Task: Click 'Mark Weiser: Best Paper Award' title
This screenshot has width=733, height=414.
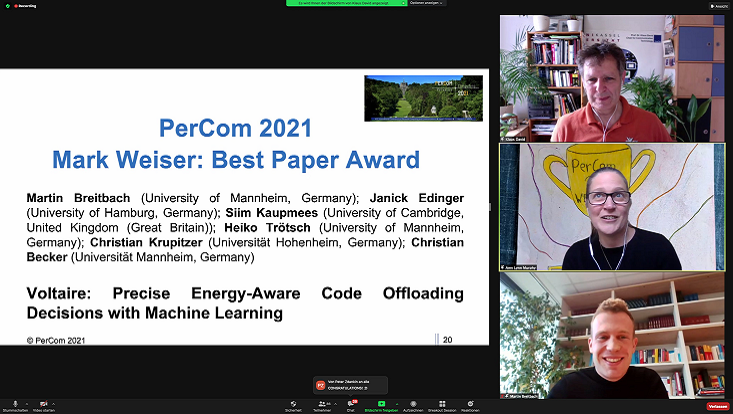Action: tap(236, 160)
